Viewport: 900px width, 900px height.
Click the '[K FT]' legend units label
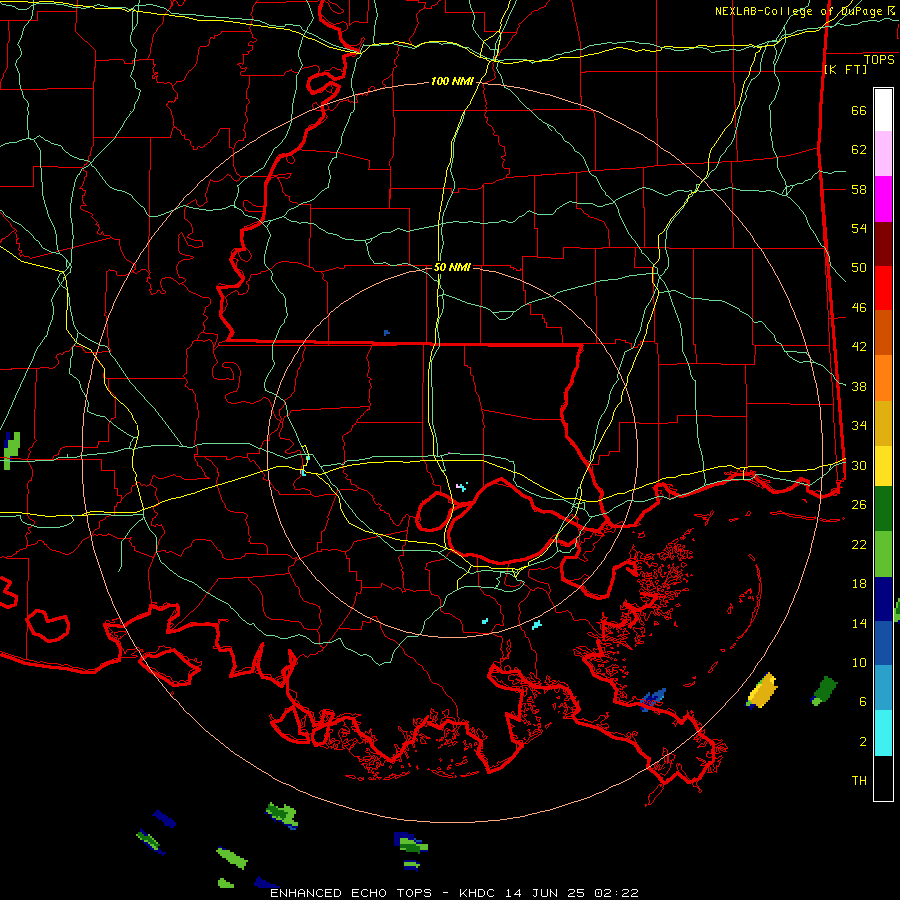845,69
